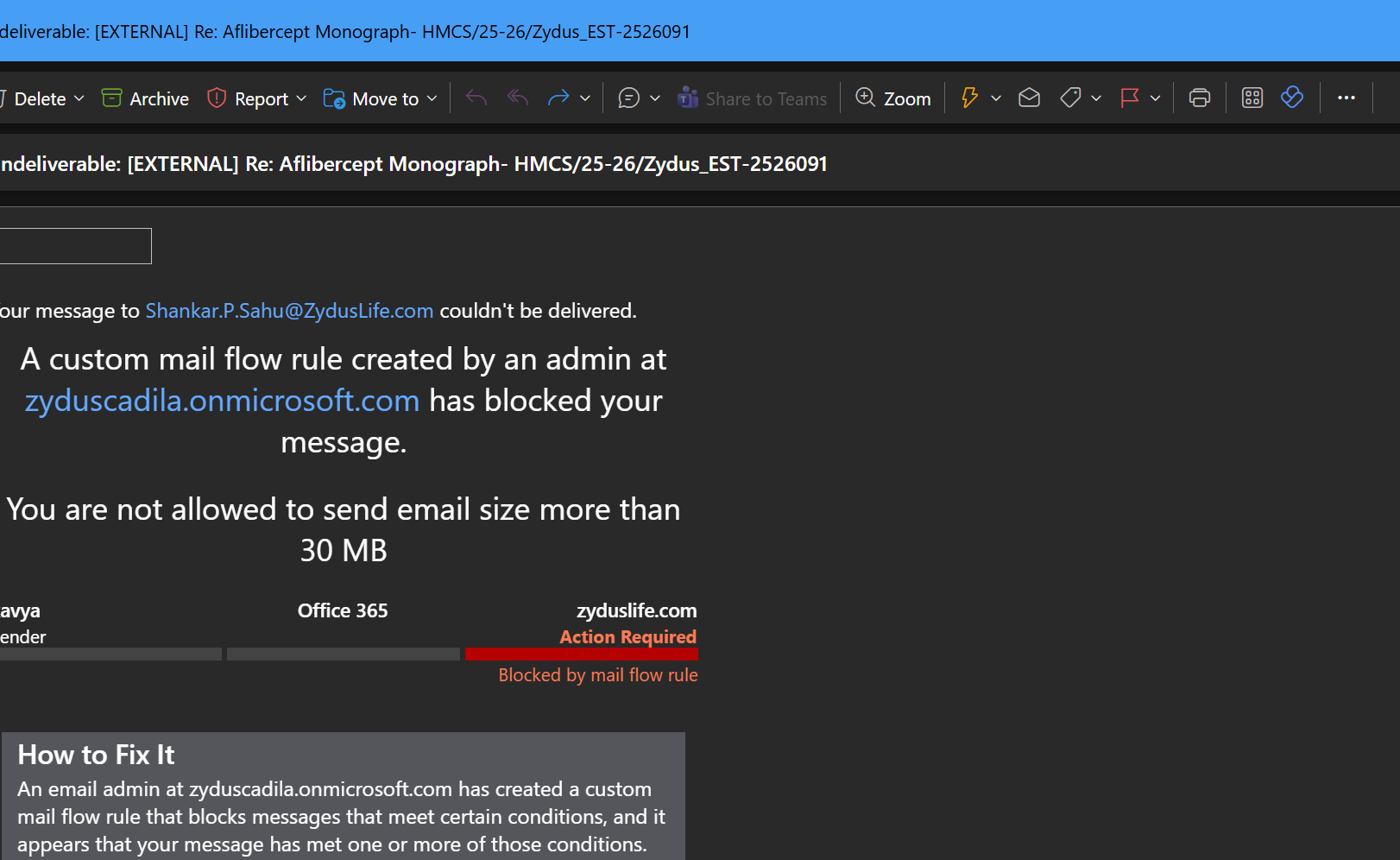The image size is (1400, 860).
Task: Click the Viva Engage icon in toolbar
Action: pyautogui.click(x=1291, y=98)
